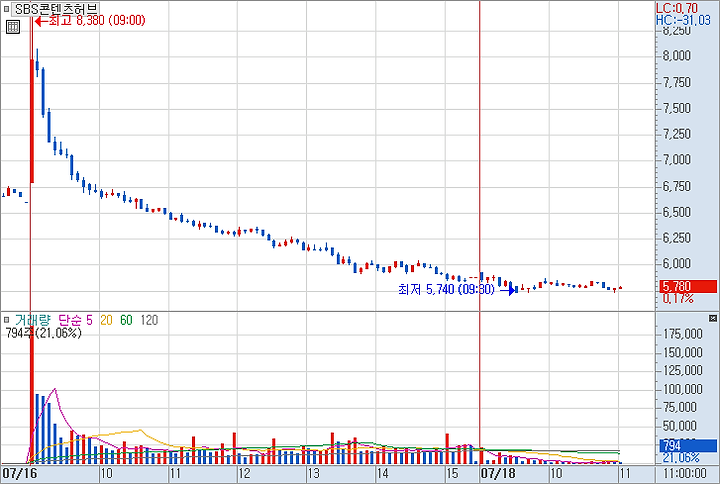This screenshot has width=720, height=484.
Task: Select the 120 moving average label
Action: tap(149, 320)
